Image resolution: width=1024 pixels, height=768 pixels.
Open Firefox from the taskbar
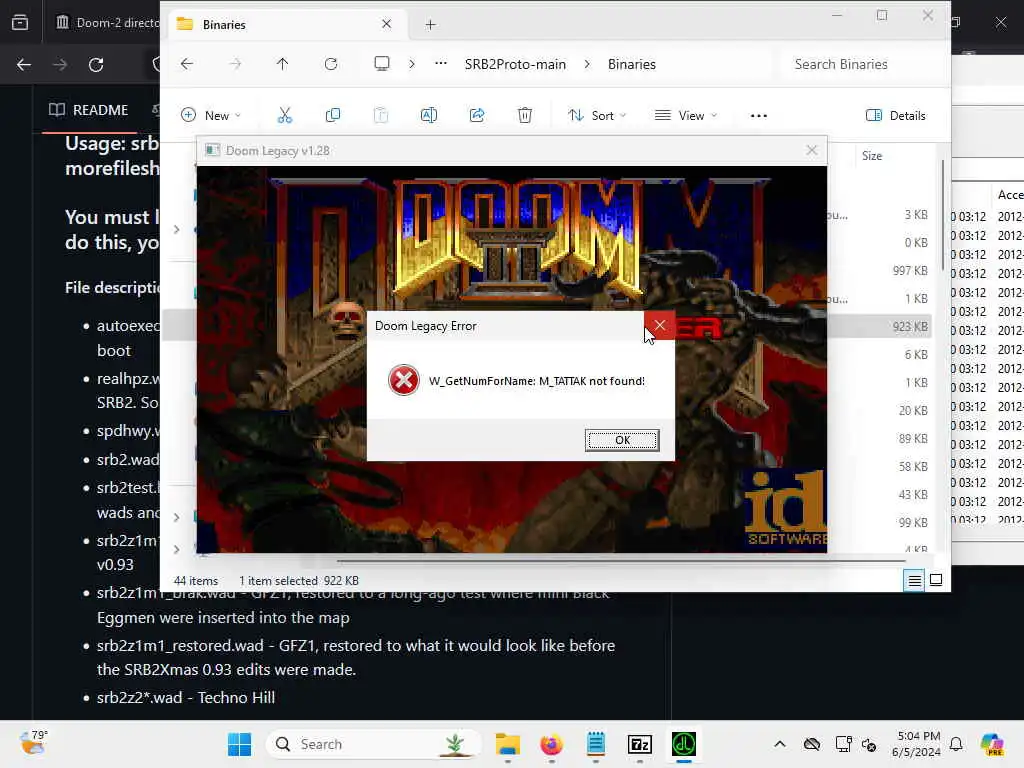click(552, 744)
